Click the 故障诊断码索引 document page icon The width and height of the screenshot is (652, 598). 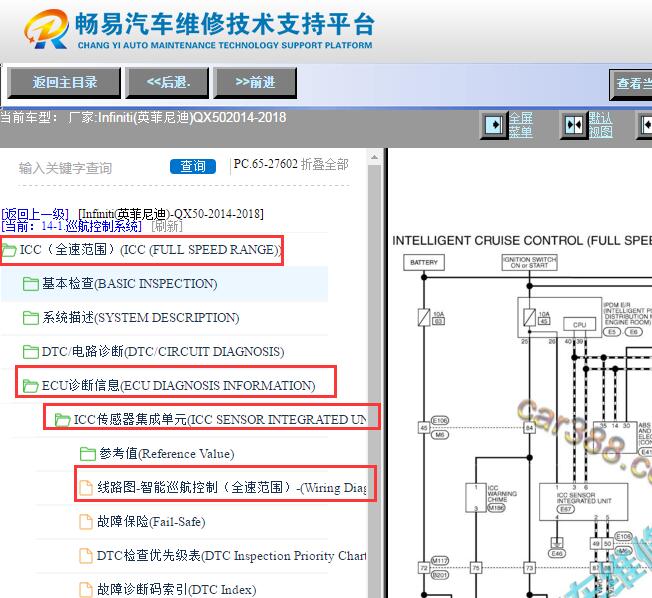pos(86,590)
